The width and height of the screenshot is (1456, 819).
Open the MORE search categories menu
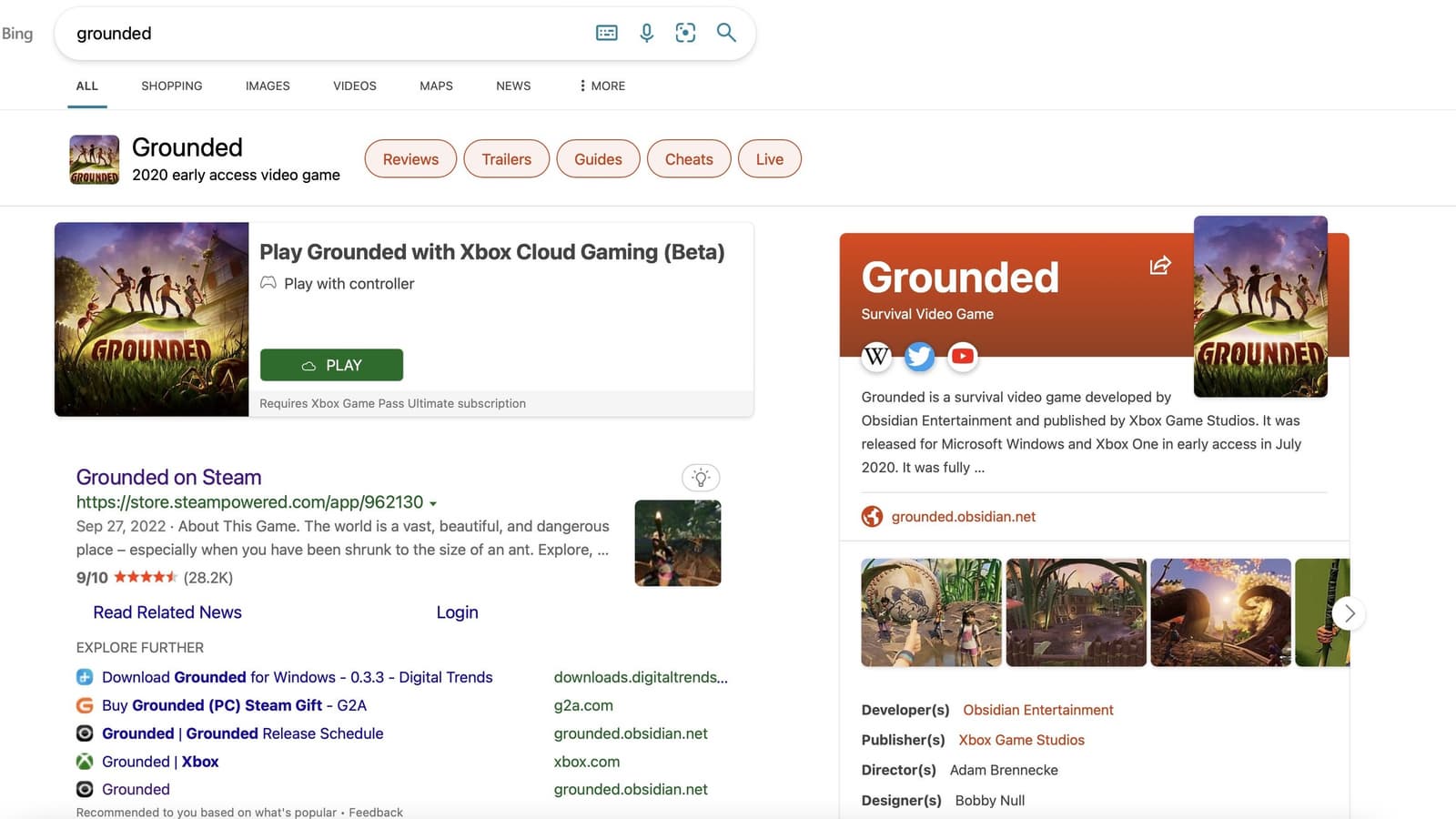pyautogui.click(x=602, y=86)
